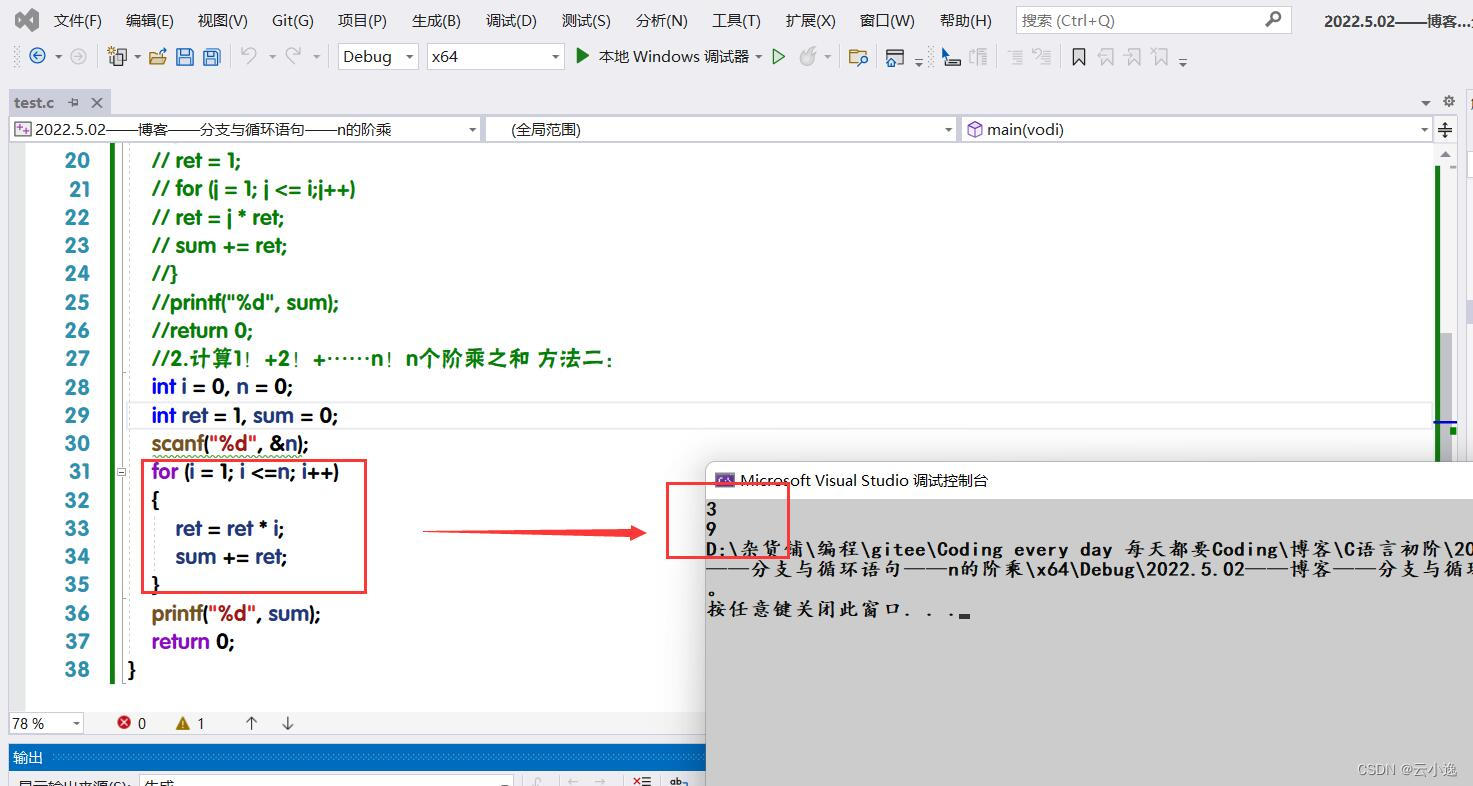Click the debug console window title
Viewport: 1473px width, 786px height.
(x=863, y=480)
